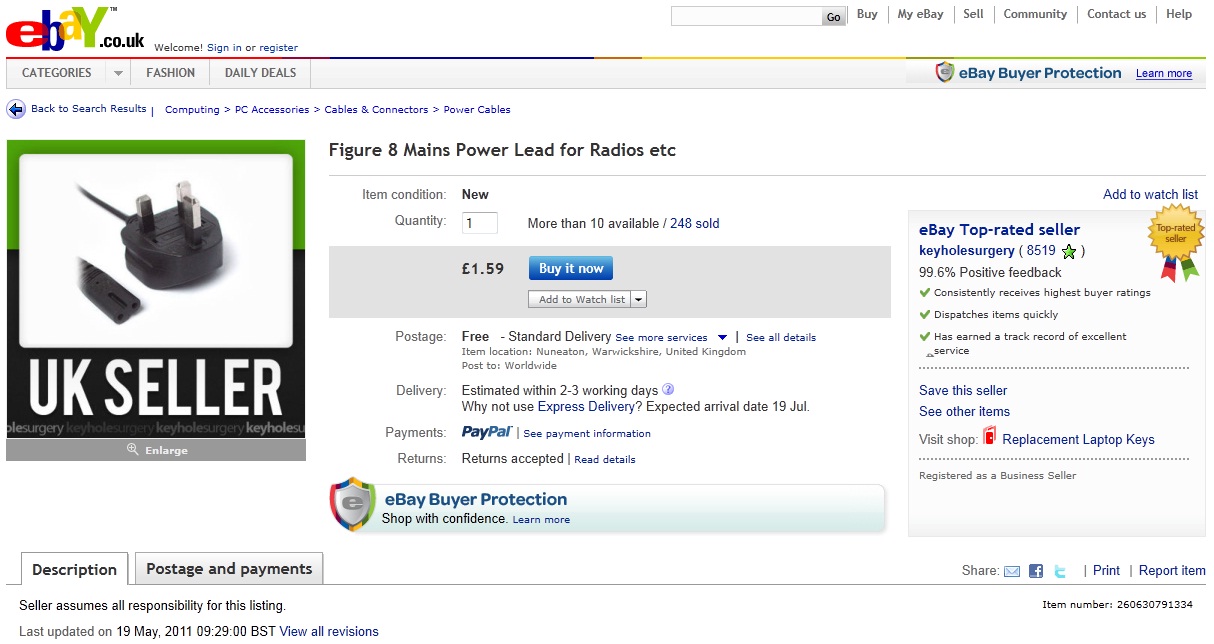This screenshot has width=1214, height=644.
Task: Click the Go search button
Action: pyautogui.click(x=834, y=17)
